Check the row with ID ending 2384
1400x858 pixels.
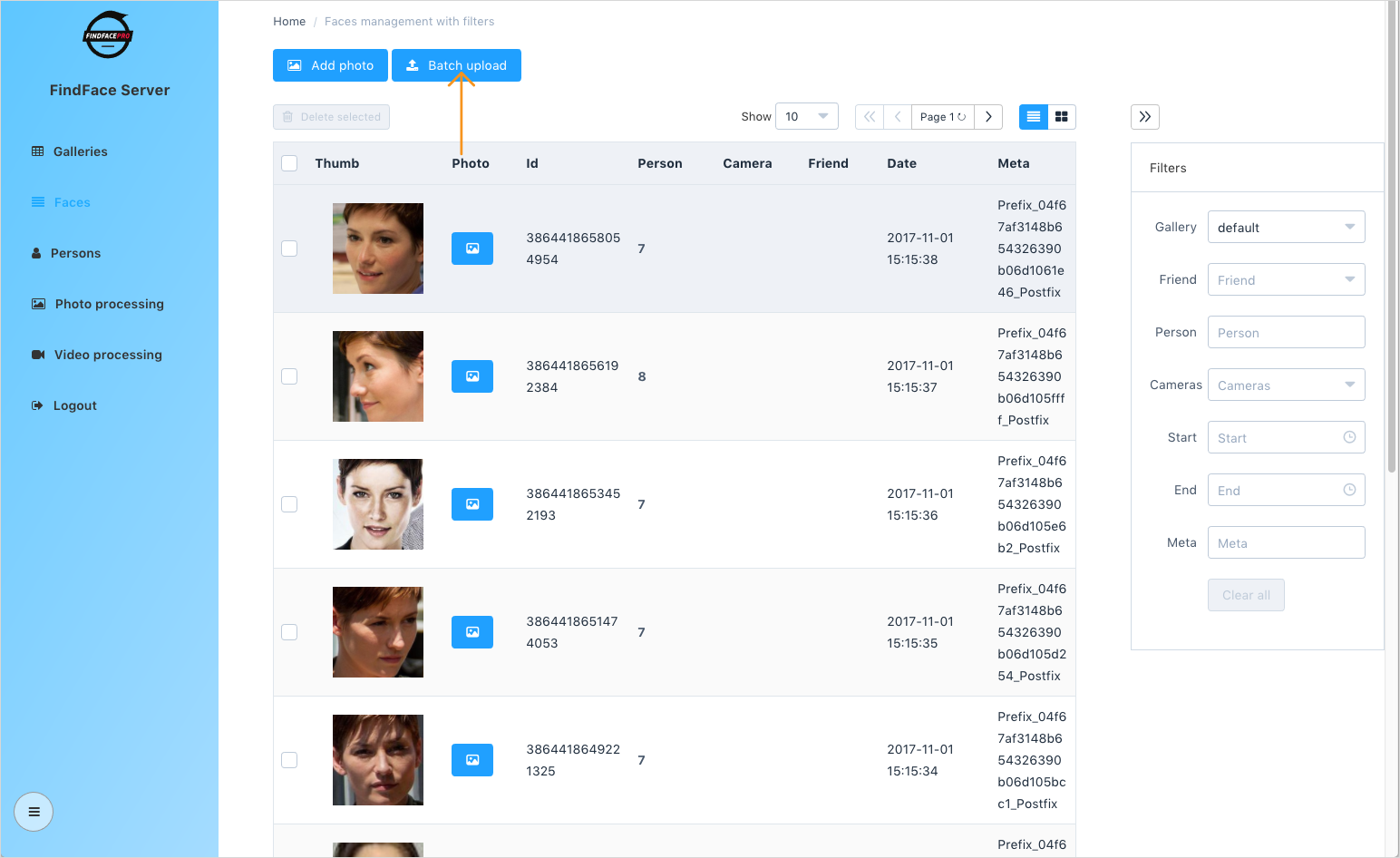289,376
